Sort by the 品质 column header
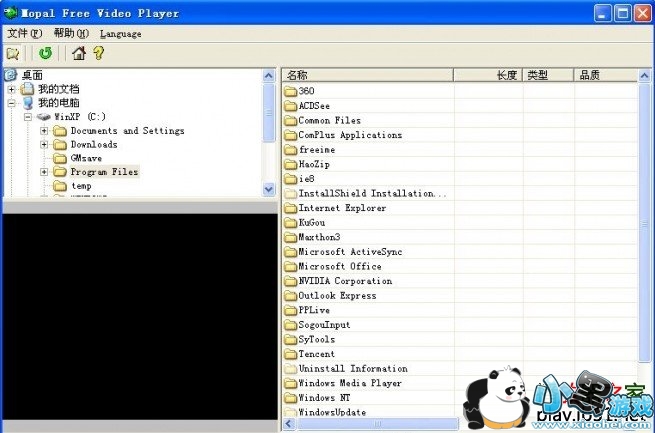 [x=606, y=75]
